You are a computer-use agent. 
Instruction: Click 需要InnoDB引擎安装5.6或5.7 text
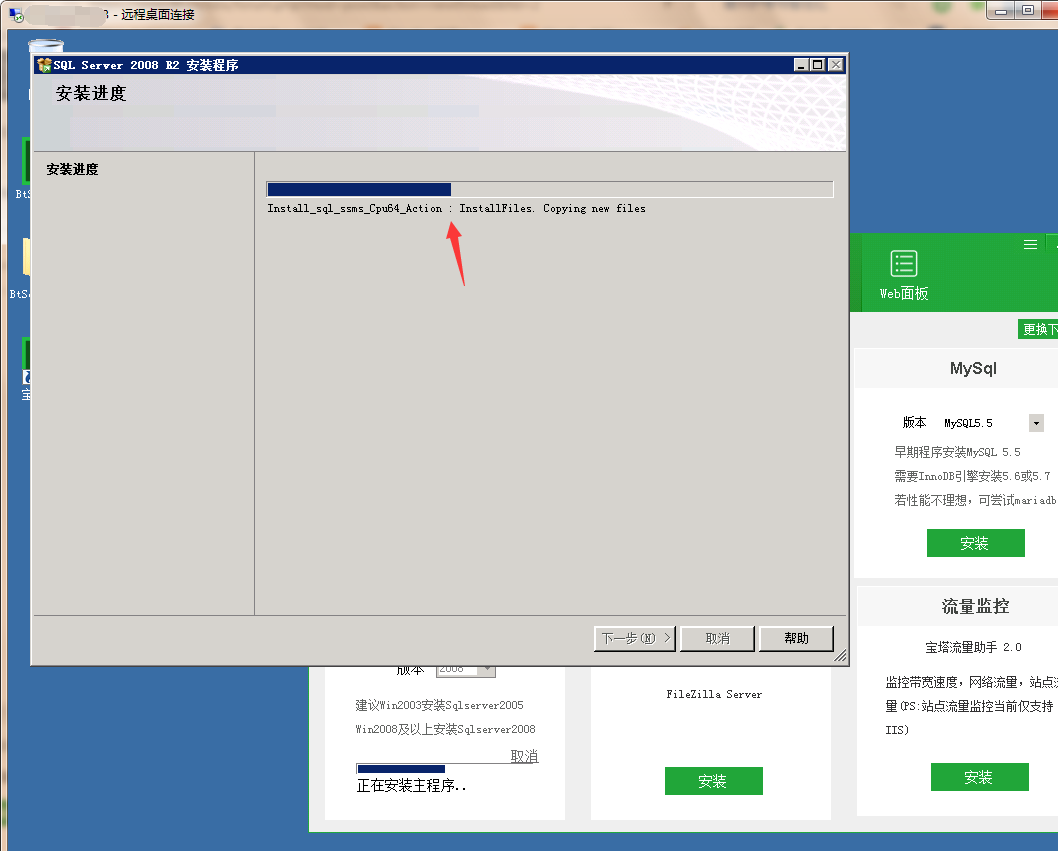[x=972, y=476]
